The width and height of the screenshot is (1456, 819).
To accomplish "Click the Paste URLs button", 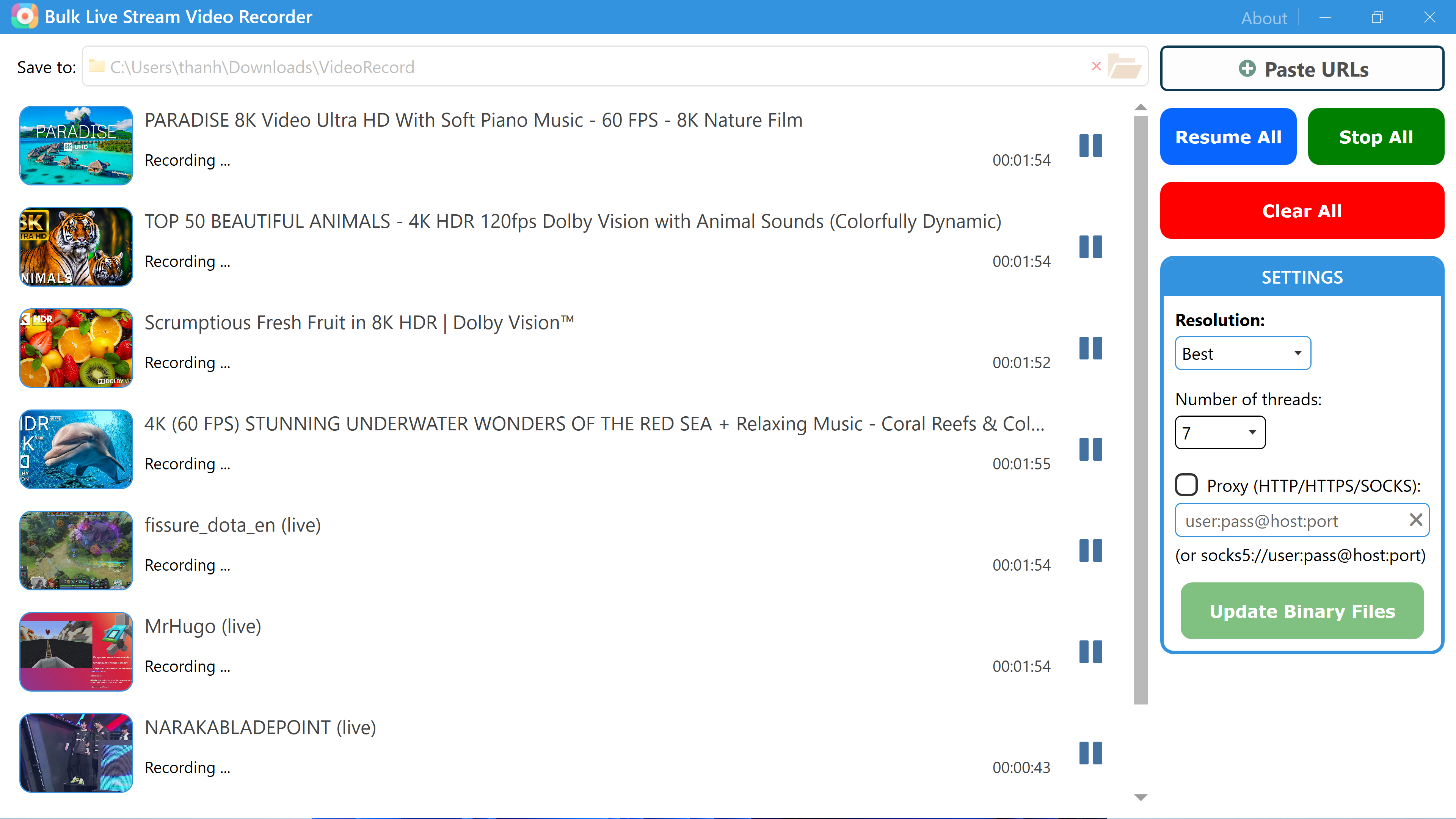I will pyautogui.click(x=1302, y=69).
